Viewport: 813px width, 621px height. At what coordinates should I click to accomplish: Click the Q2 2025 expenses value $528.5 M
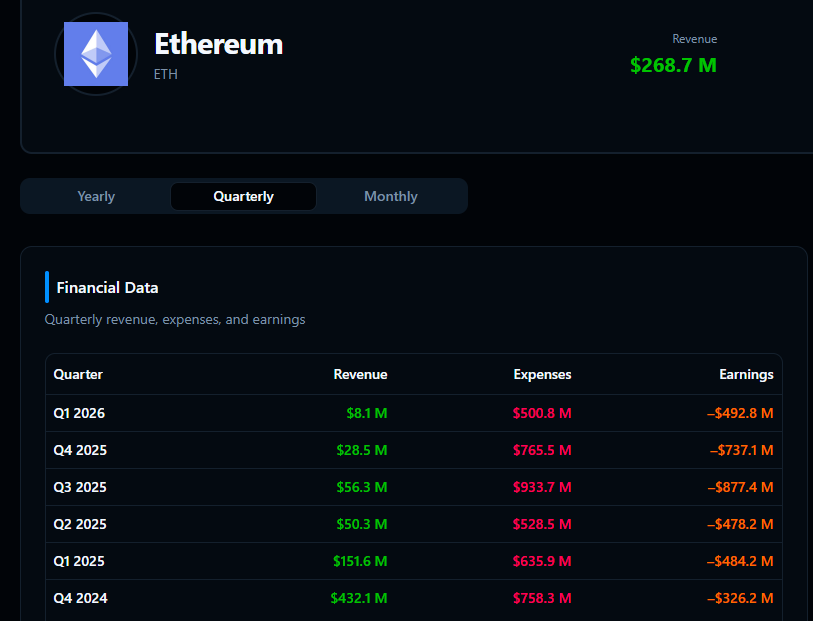tap(542, 524)
